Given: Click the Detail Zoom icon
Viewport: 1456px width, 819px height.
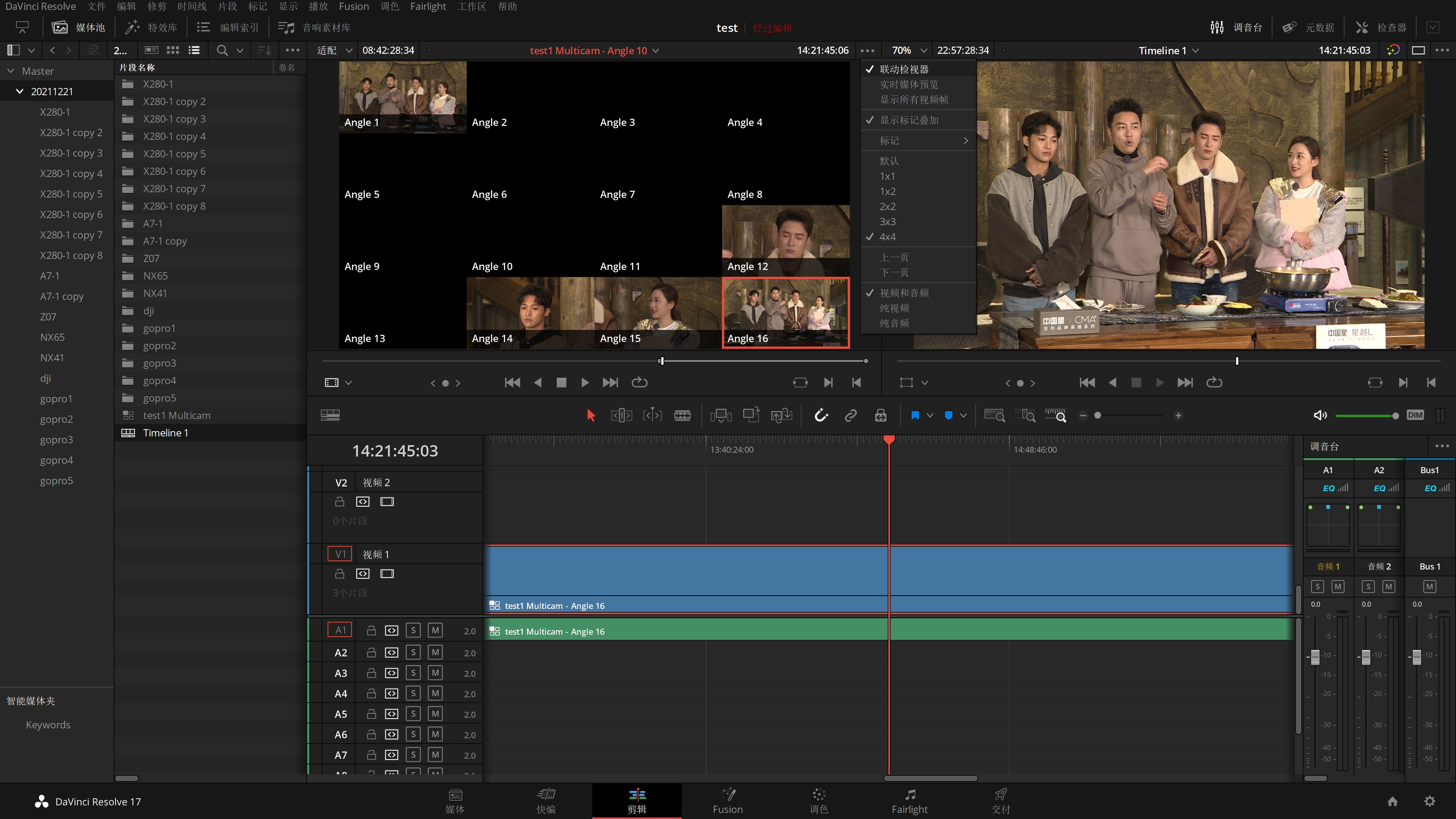Looking at the screenshot, I should tap(1025, 416).
